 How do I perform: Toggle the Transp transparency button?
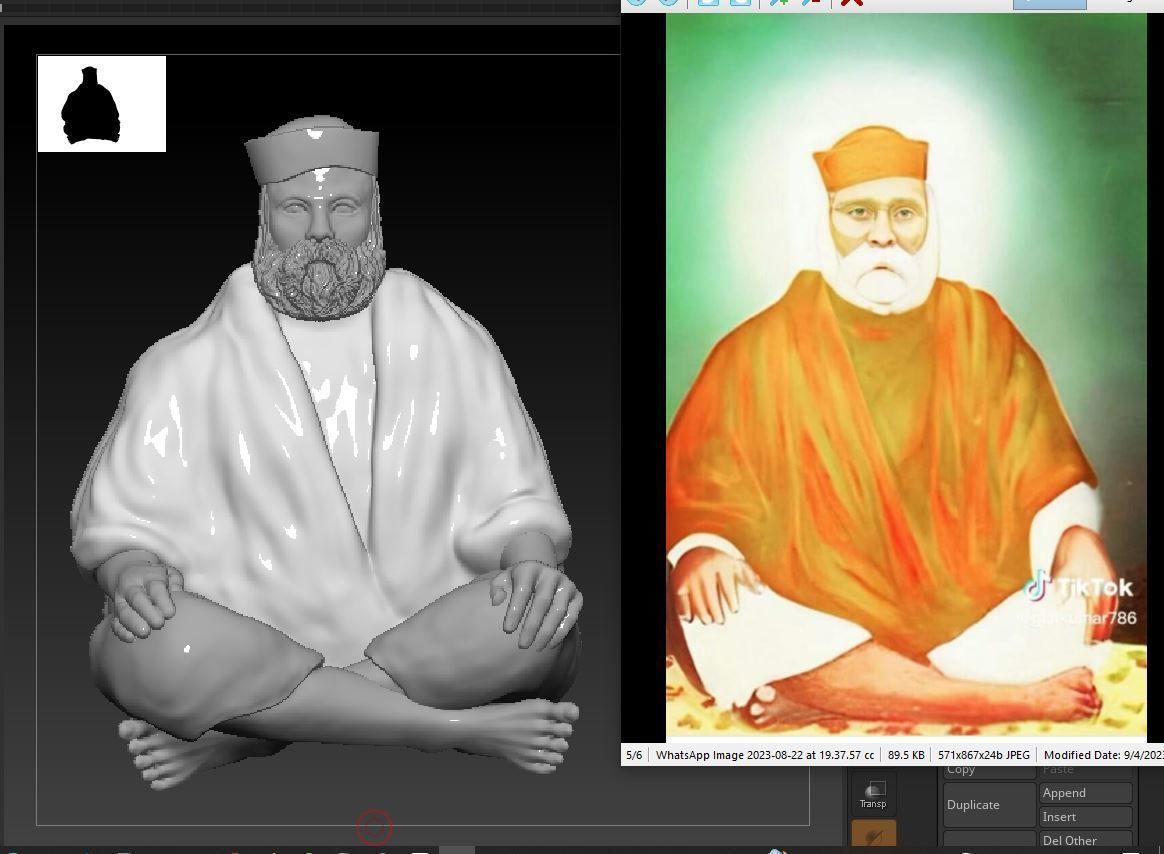coord(873,795)
